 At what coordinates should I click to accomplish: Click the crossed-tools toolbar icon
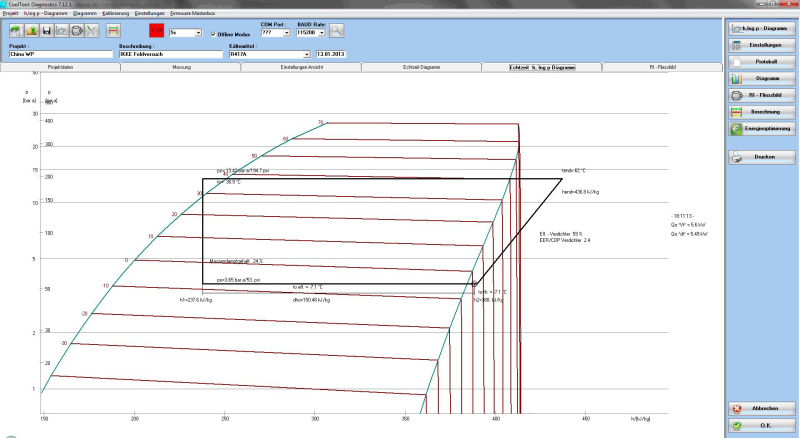(x=92, y=31)
